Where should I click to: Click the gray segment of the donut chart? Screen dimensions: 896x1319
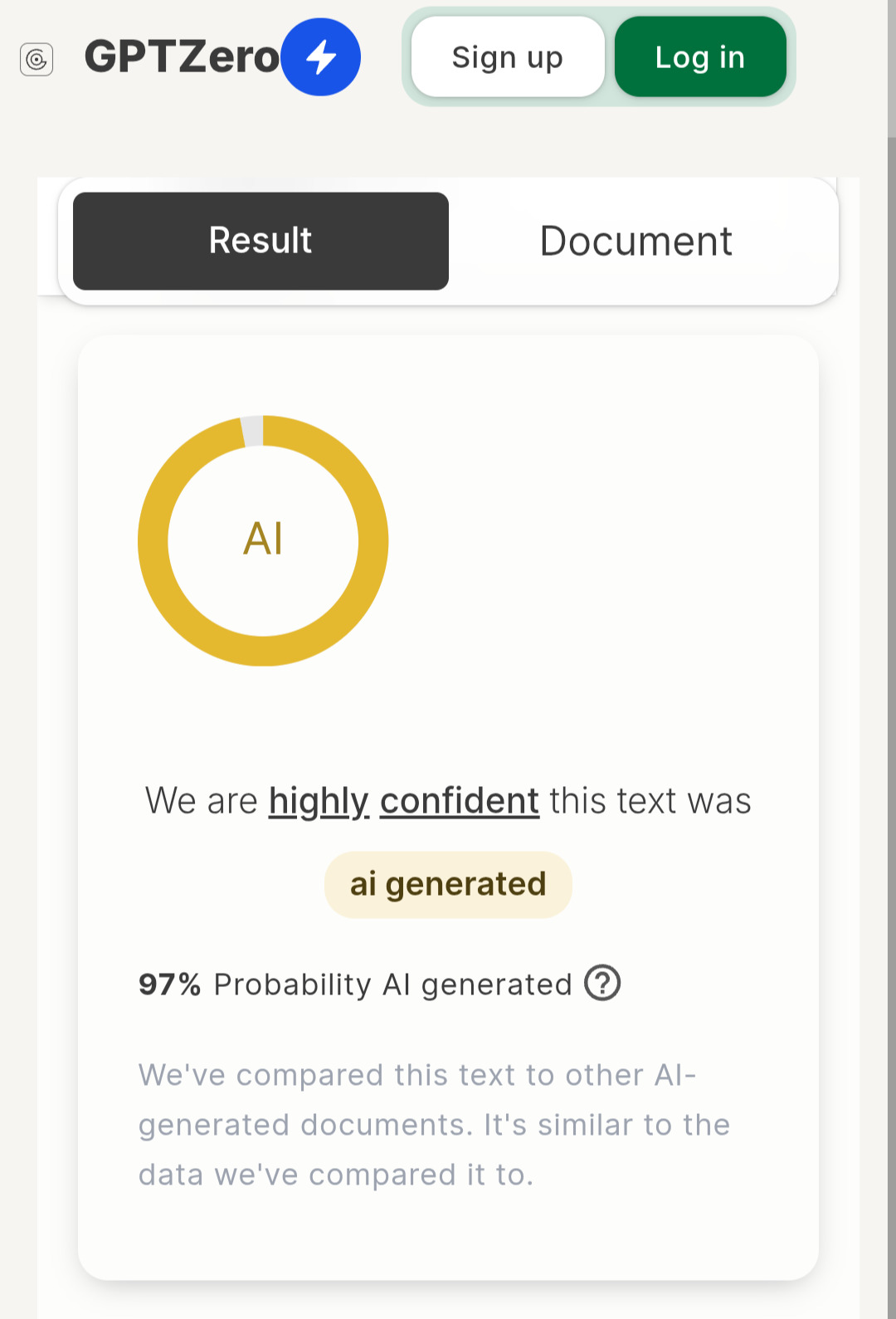252,432
